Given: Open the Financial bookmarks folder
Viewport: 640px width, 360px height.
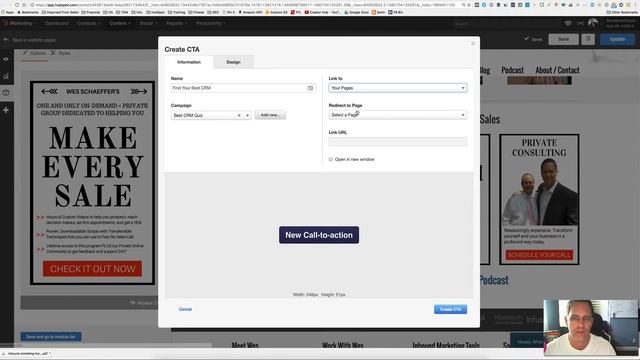Looking at the screenshot, I should coord(91,12).
